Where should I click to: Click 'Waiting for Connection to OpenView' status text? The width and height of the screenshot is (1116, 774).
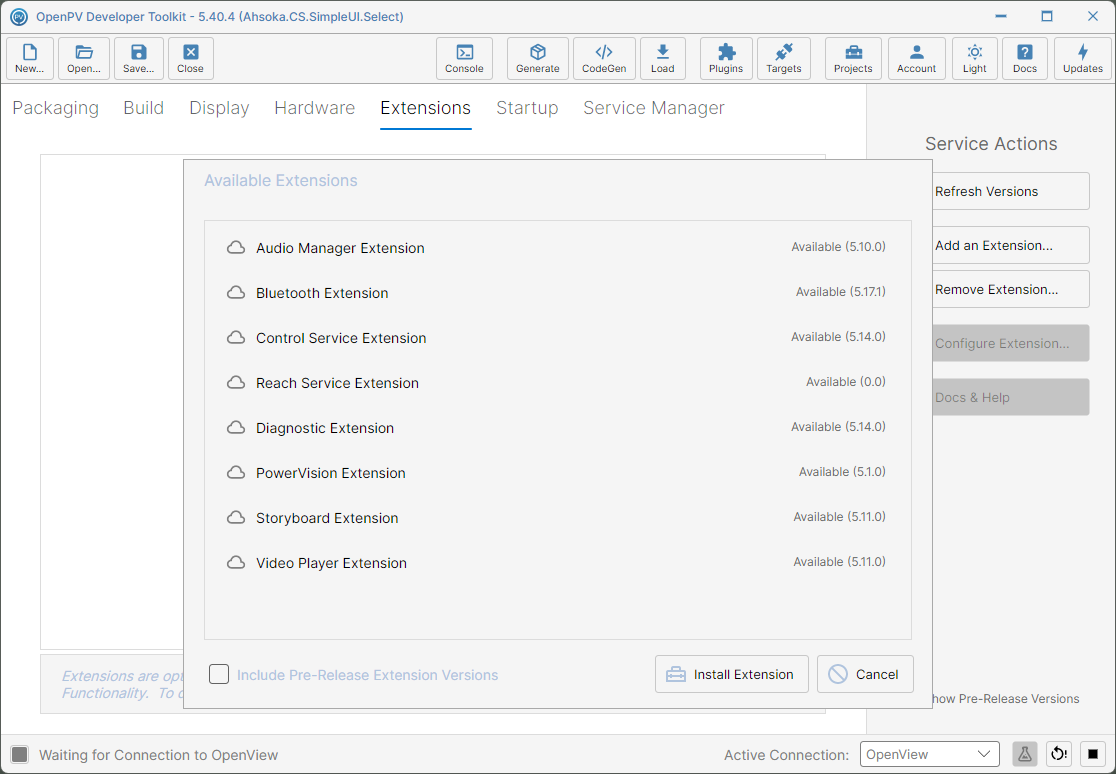click(159, 755)
